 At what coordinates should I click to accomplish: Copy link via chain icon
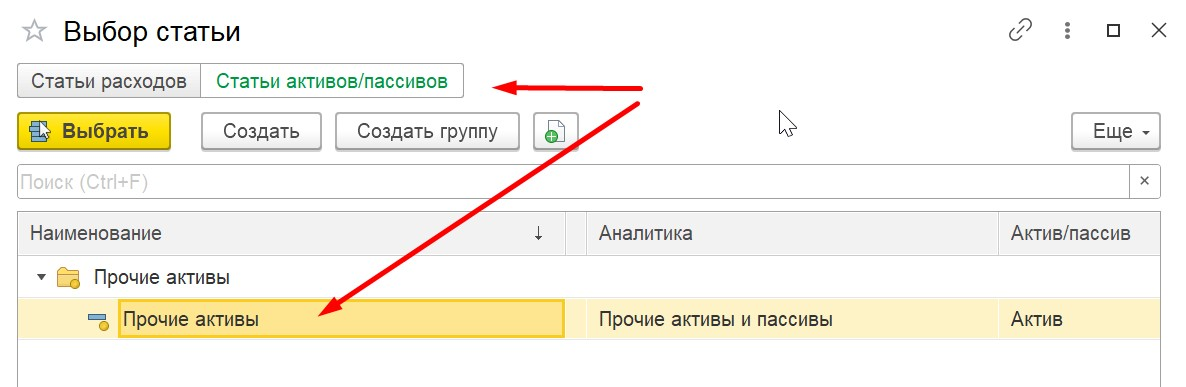pyautogui.click(x=1021, y=30)
